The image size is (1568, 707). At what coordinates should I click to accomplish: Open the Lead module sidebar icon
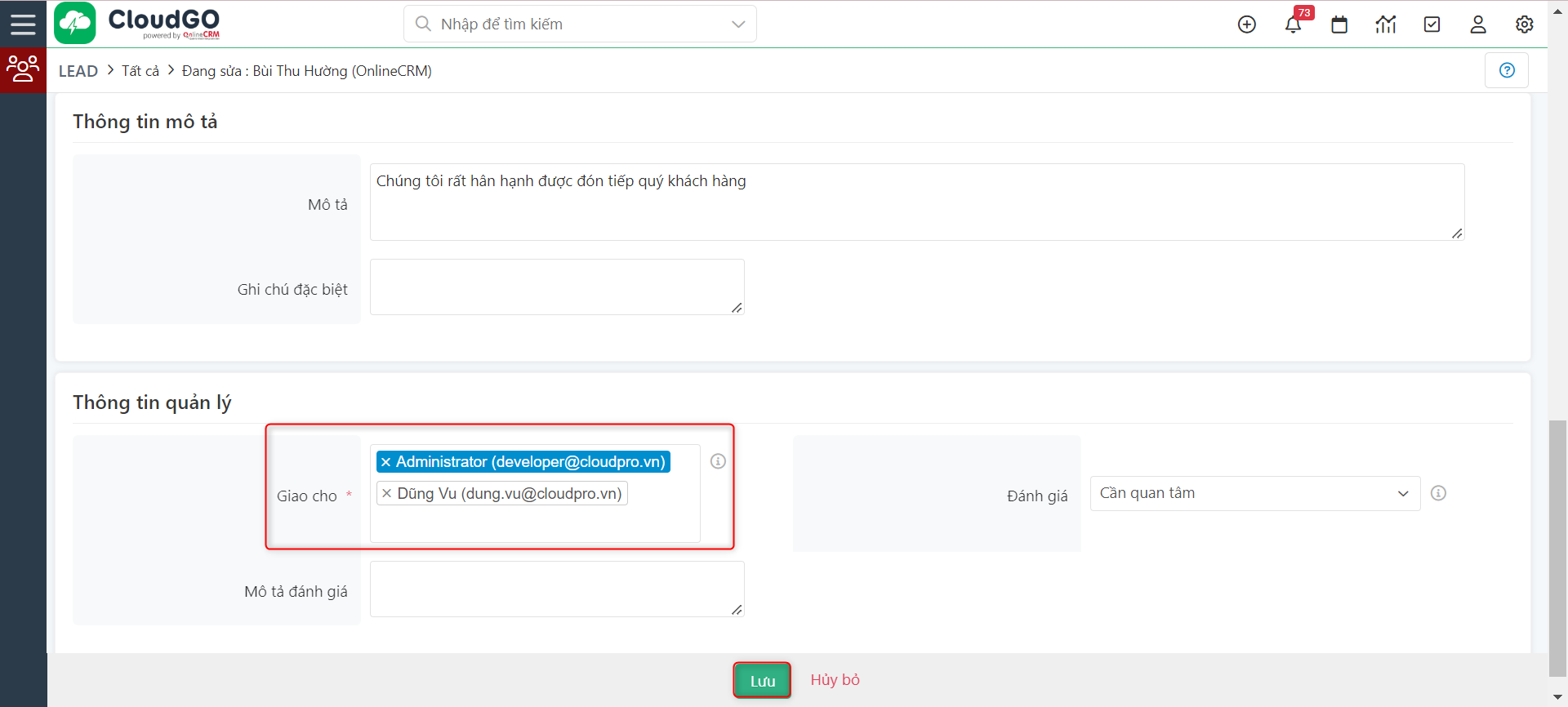click(x=23, y=69)
